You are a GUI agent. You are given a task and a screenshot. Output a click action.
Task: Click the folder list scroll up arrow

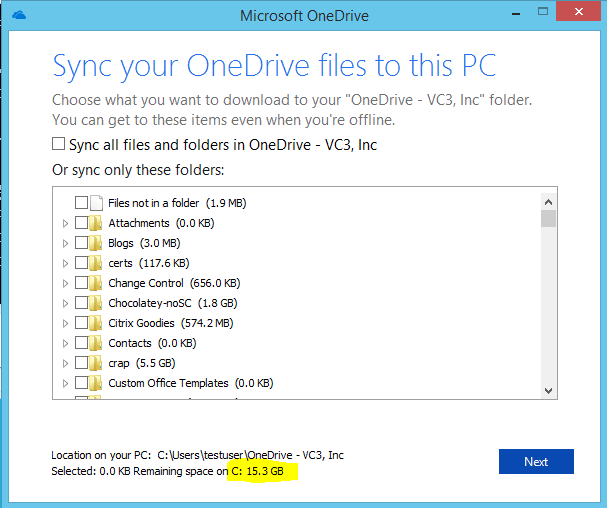[x=548, y=202]
